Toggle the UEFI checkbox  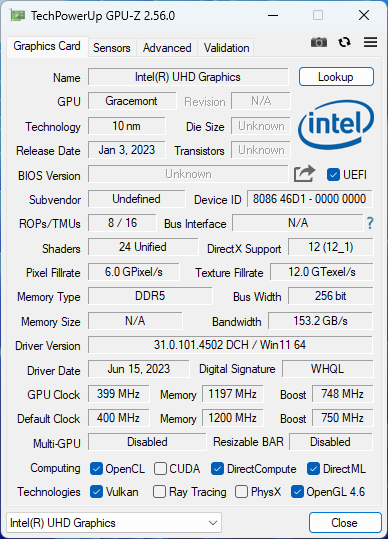(333, 175)
